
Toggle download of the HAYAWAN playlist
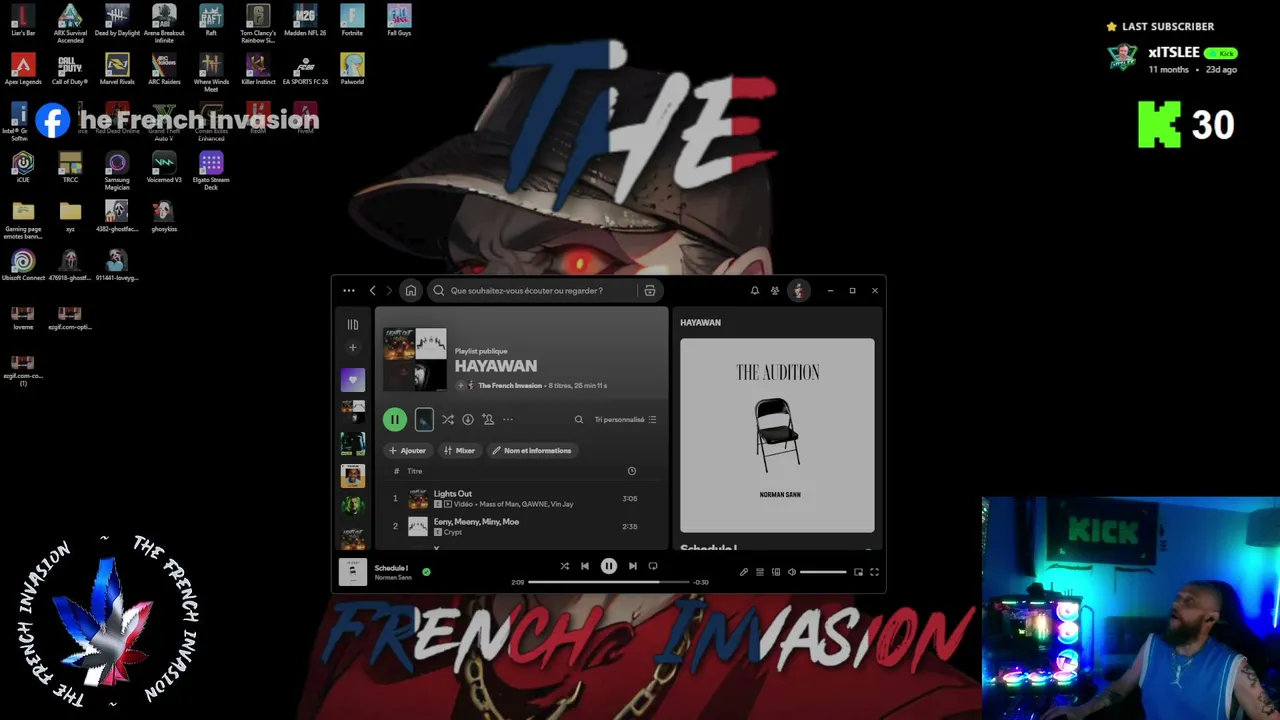[x=467, y=420]
